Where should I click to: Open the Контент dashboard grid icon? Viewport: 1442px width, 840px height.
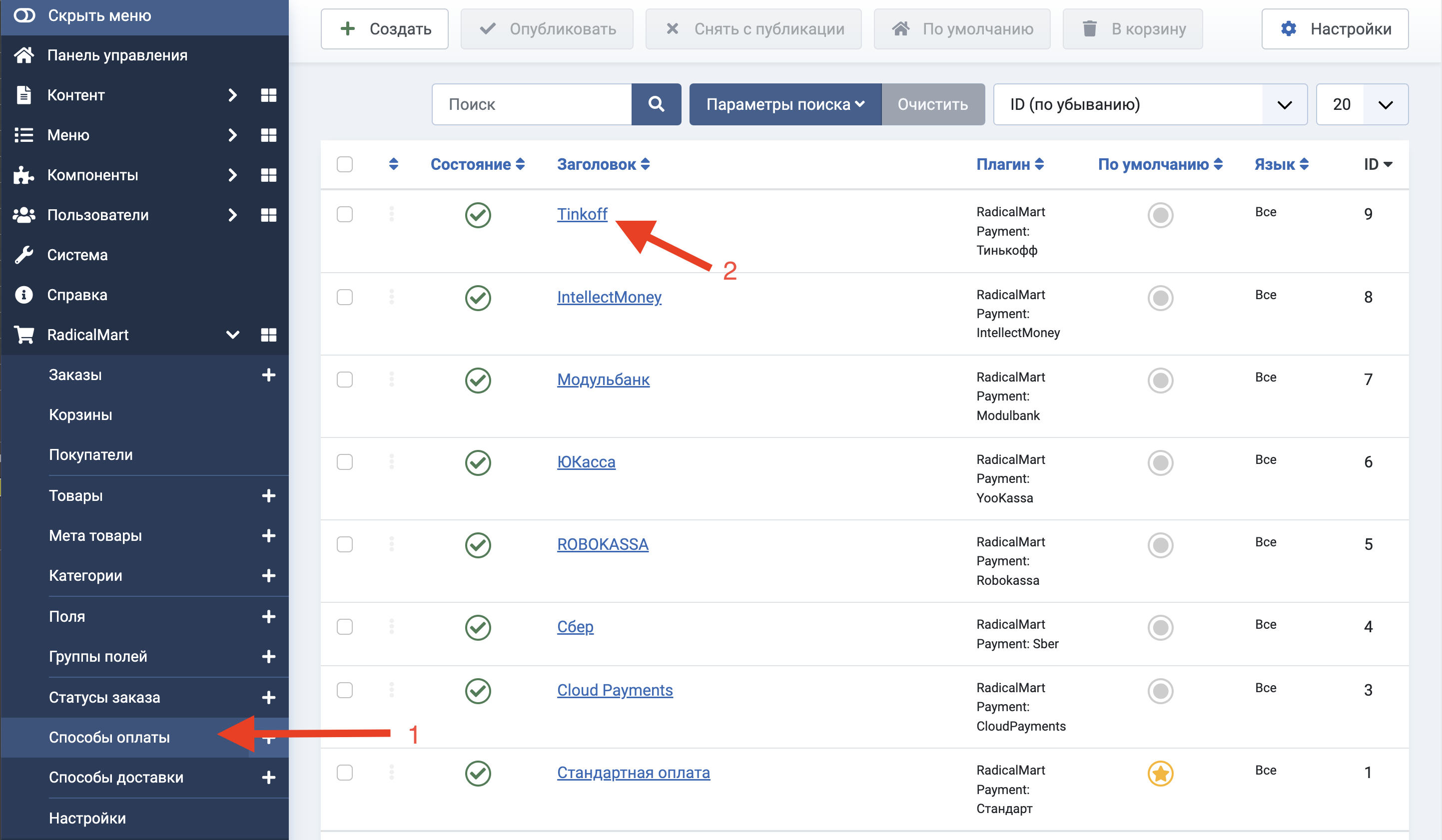[x=268, y=95]
